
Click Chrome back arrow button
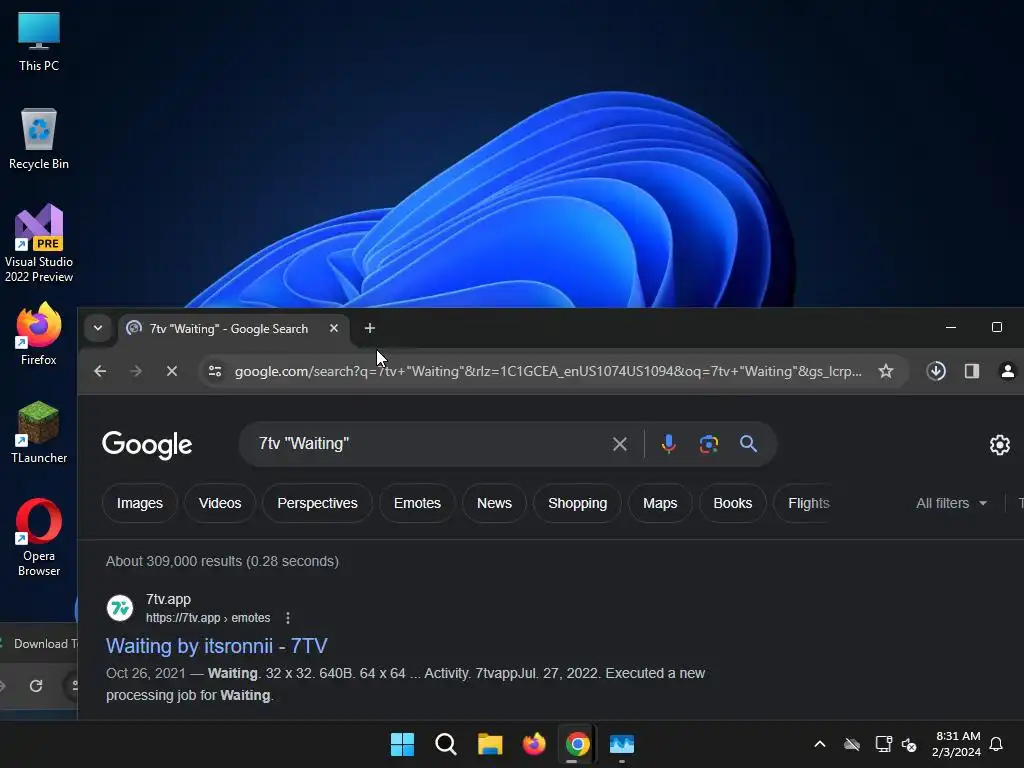tap(100, 371)
